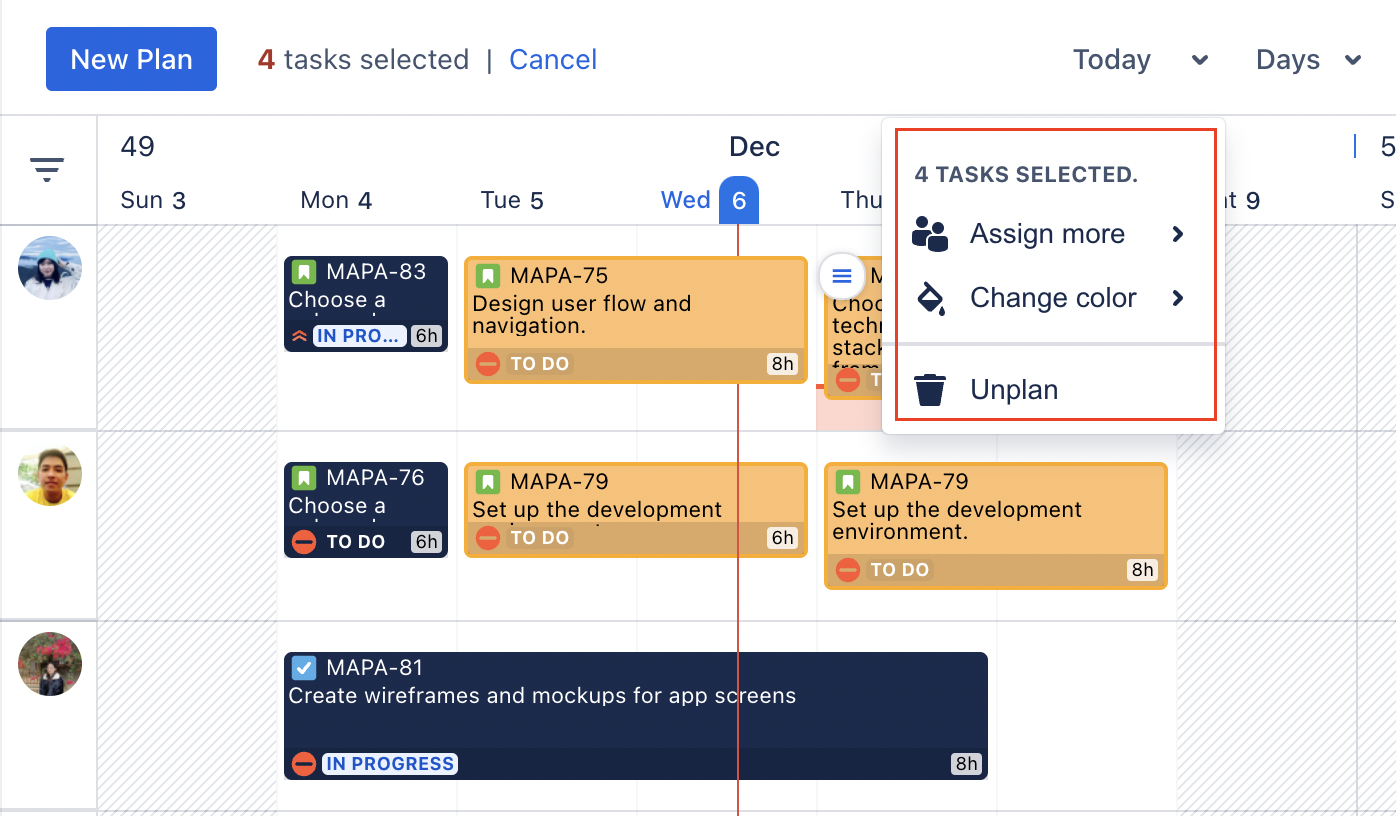Open the dropdown chevron next to Today
Screen dimensions: 1396x816
(1200, 60)
